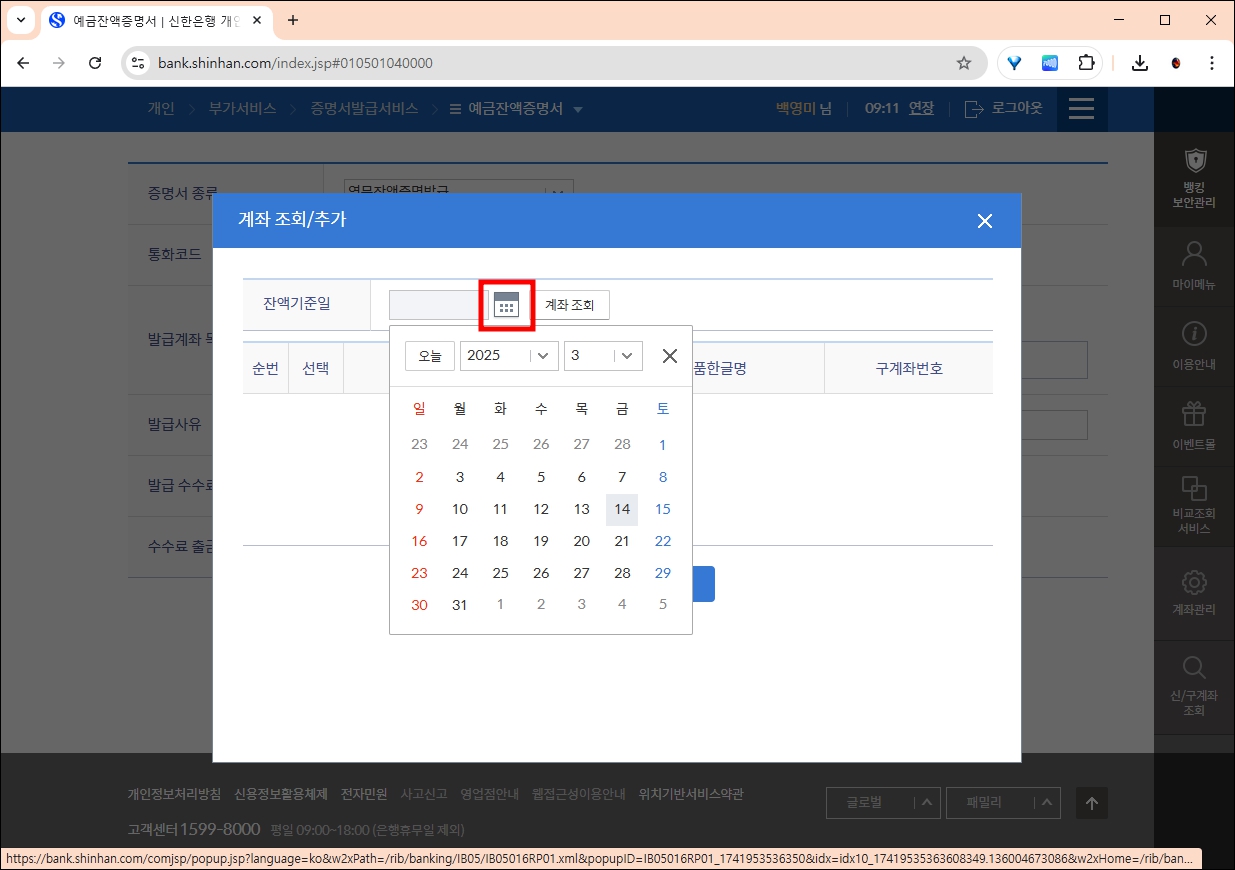Image resolution: width=1235 pixels, height=870 pixels.
Task: Switch to the 예금잔액증명서 browser tab
Action: coord(140,20)
